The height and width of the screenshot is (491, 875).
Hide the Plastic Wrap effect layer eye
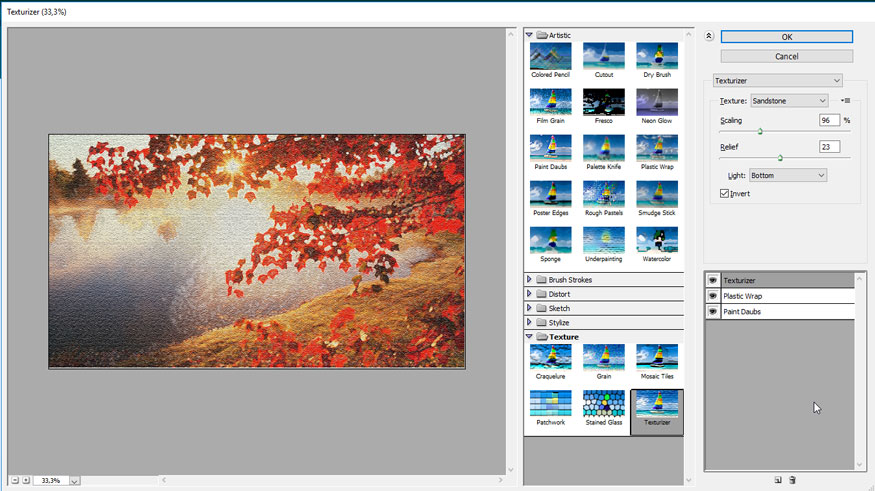click(713, 296)
